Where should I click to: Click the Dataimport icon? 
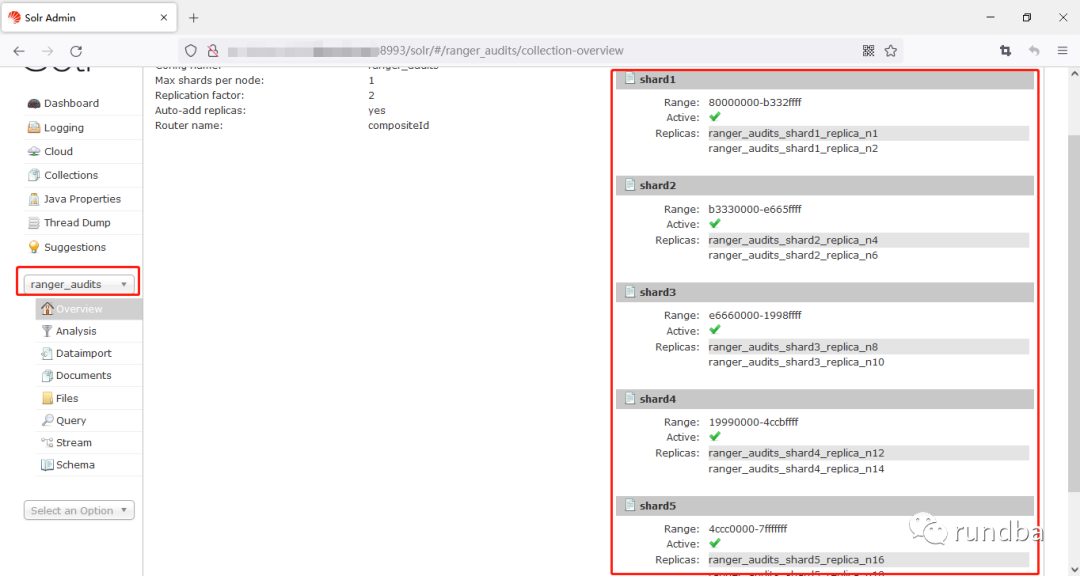coord(47,353)
